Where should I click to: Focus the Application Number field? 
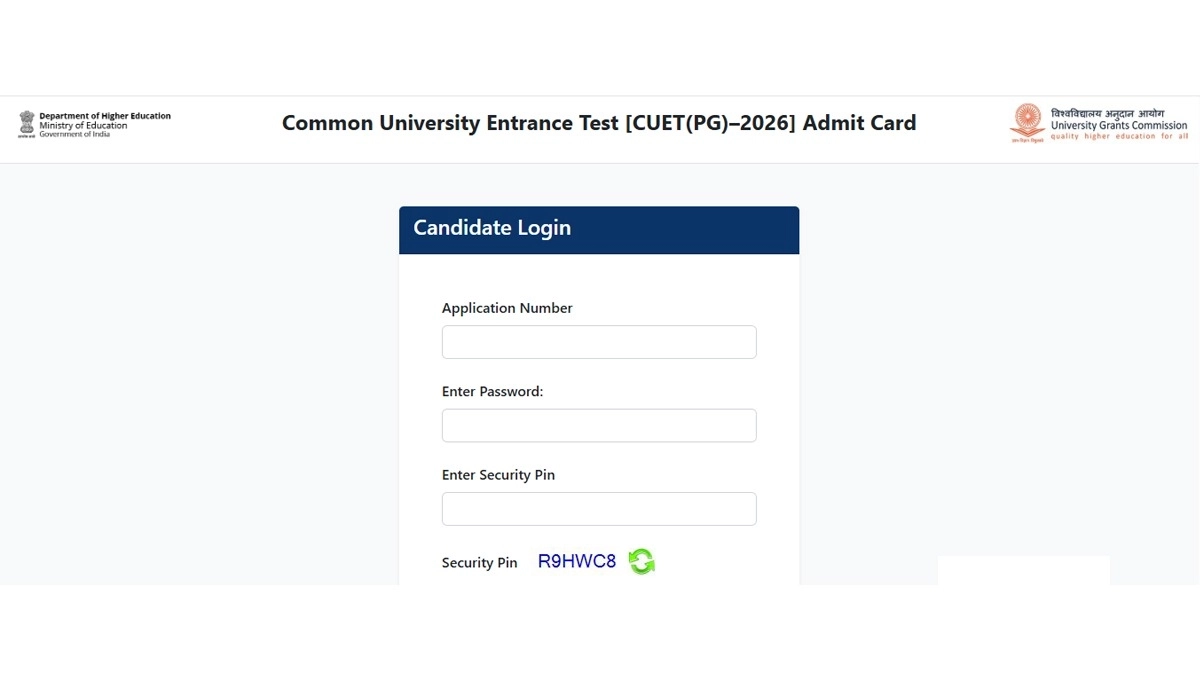tap(599, 342)
